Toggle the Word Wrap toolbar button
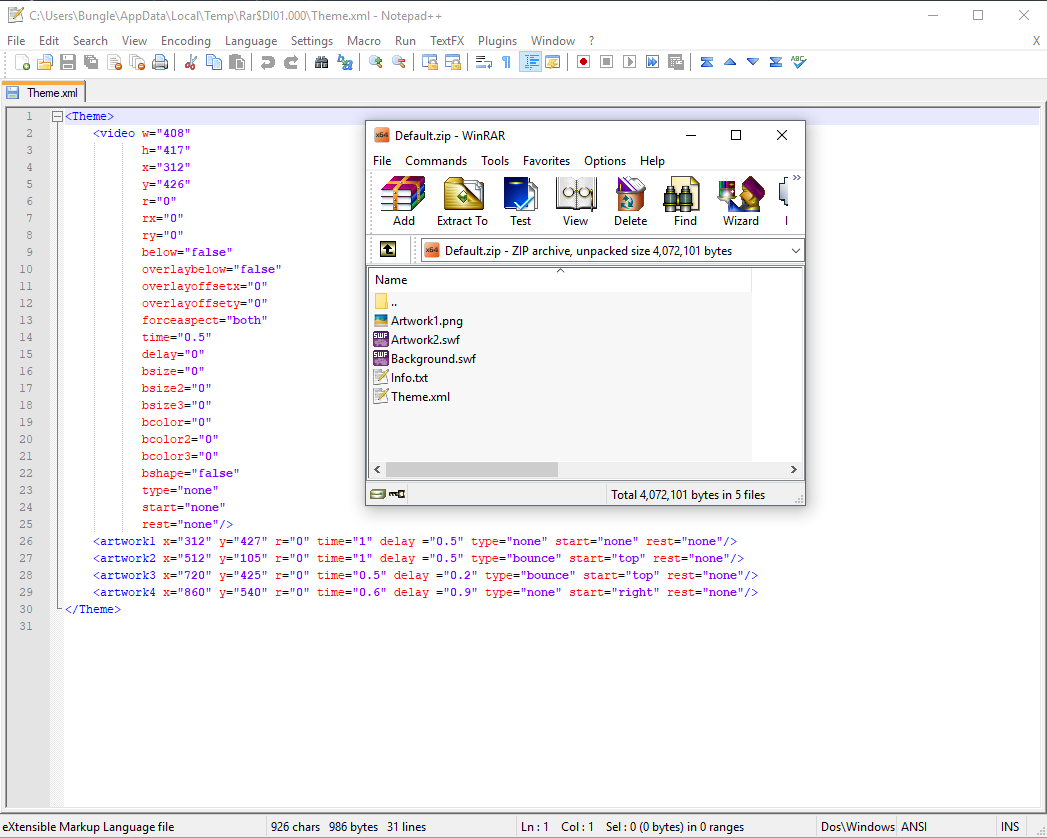Screen dimensions: 1047x838 (484, 62)
